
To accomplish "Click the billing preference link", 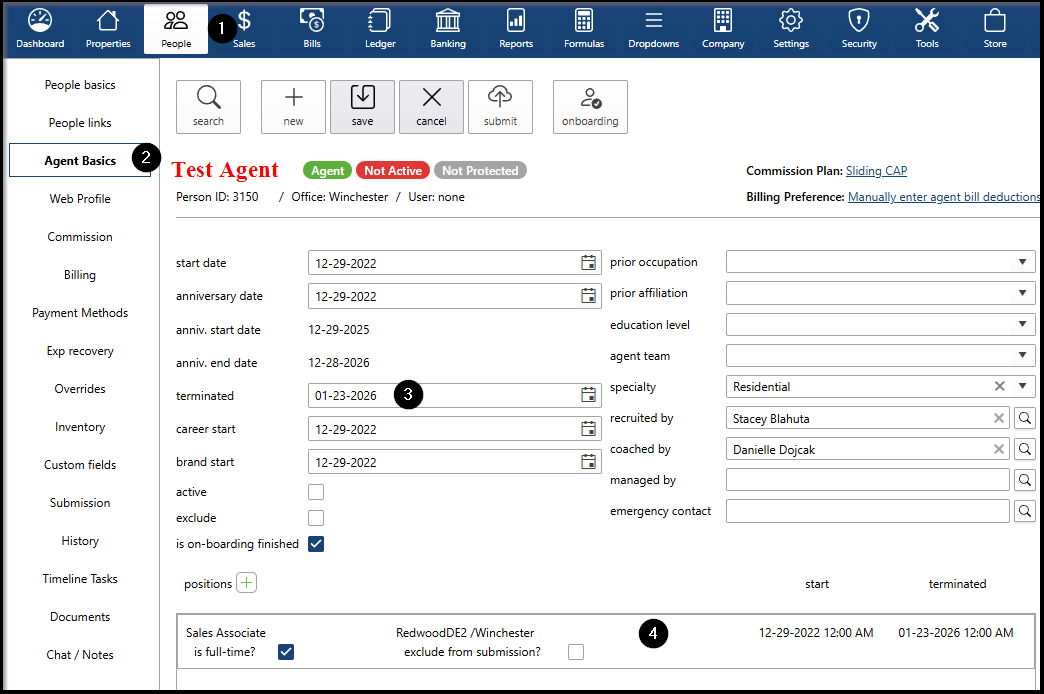I will click(x=943, y=197).
